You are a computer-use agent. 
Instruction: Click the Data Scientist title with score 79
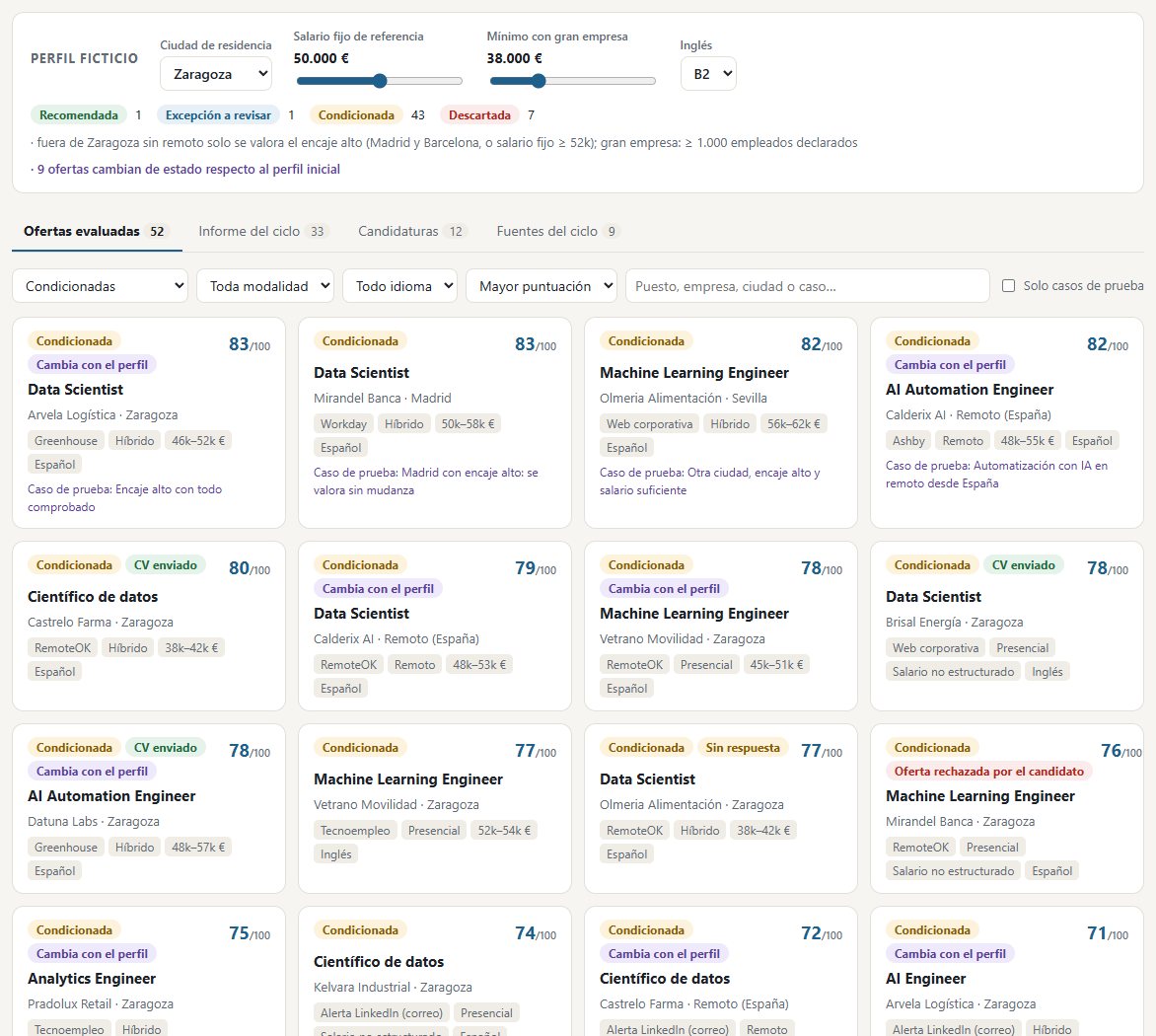pos(361,614)
